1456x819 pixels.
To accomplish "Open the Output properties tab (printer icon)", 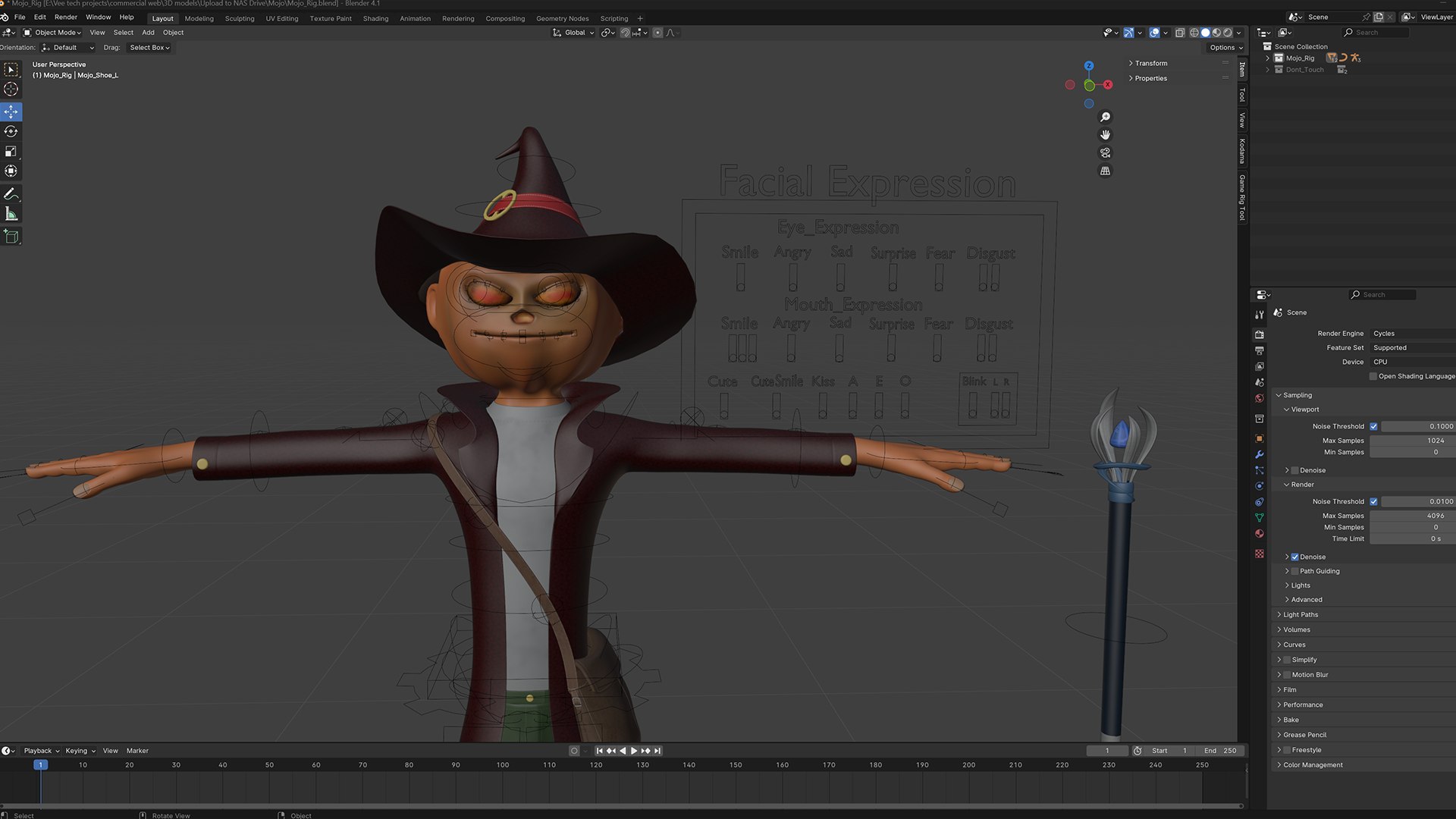I will [x=1259, y=350].
